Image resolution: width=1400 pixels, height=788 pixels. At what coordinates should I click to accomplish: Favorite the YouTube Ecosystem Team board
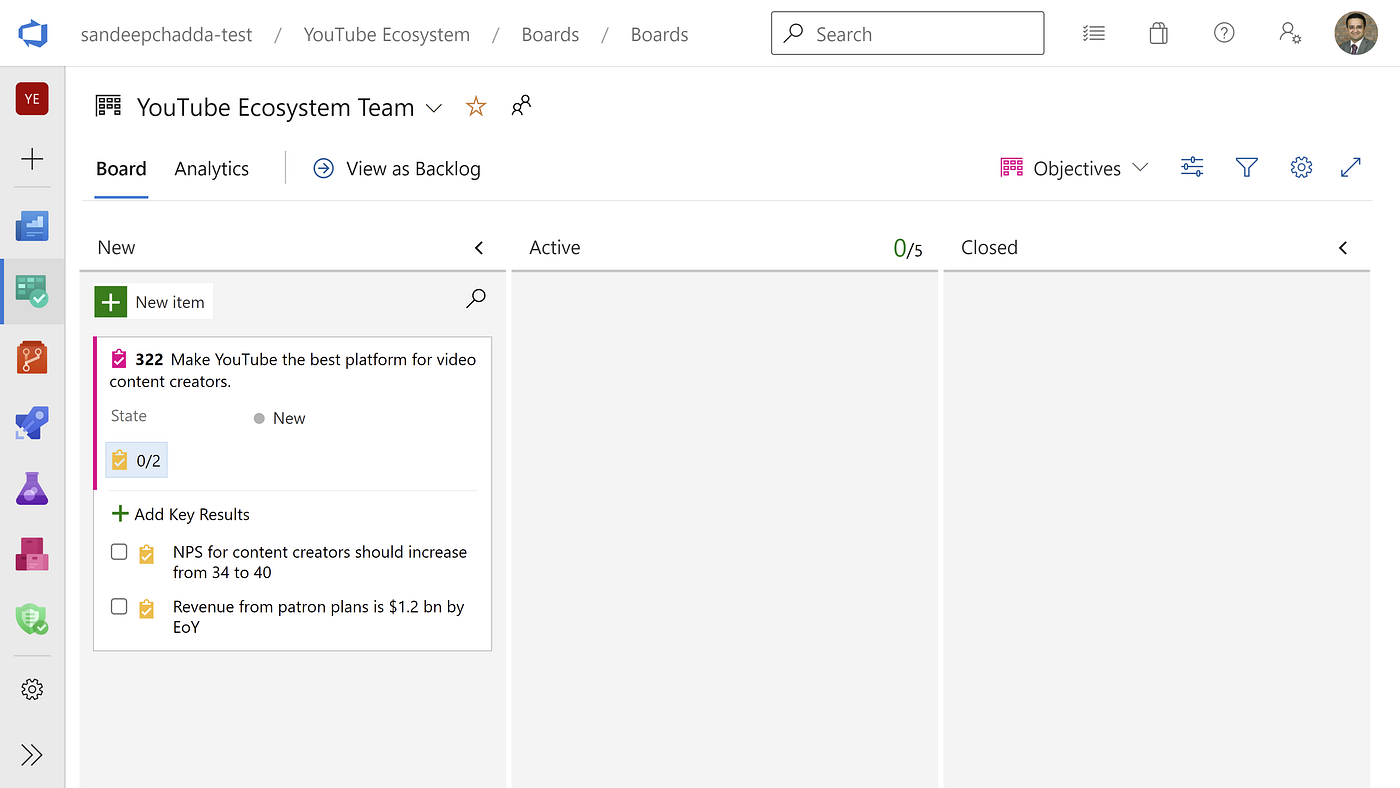tap(476, 107)
